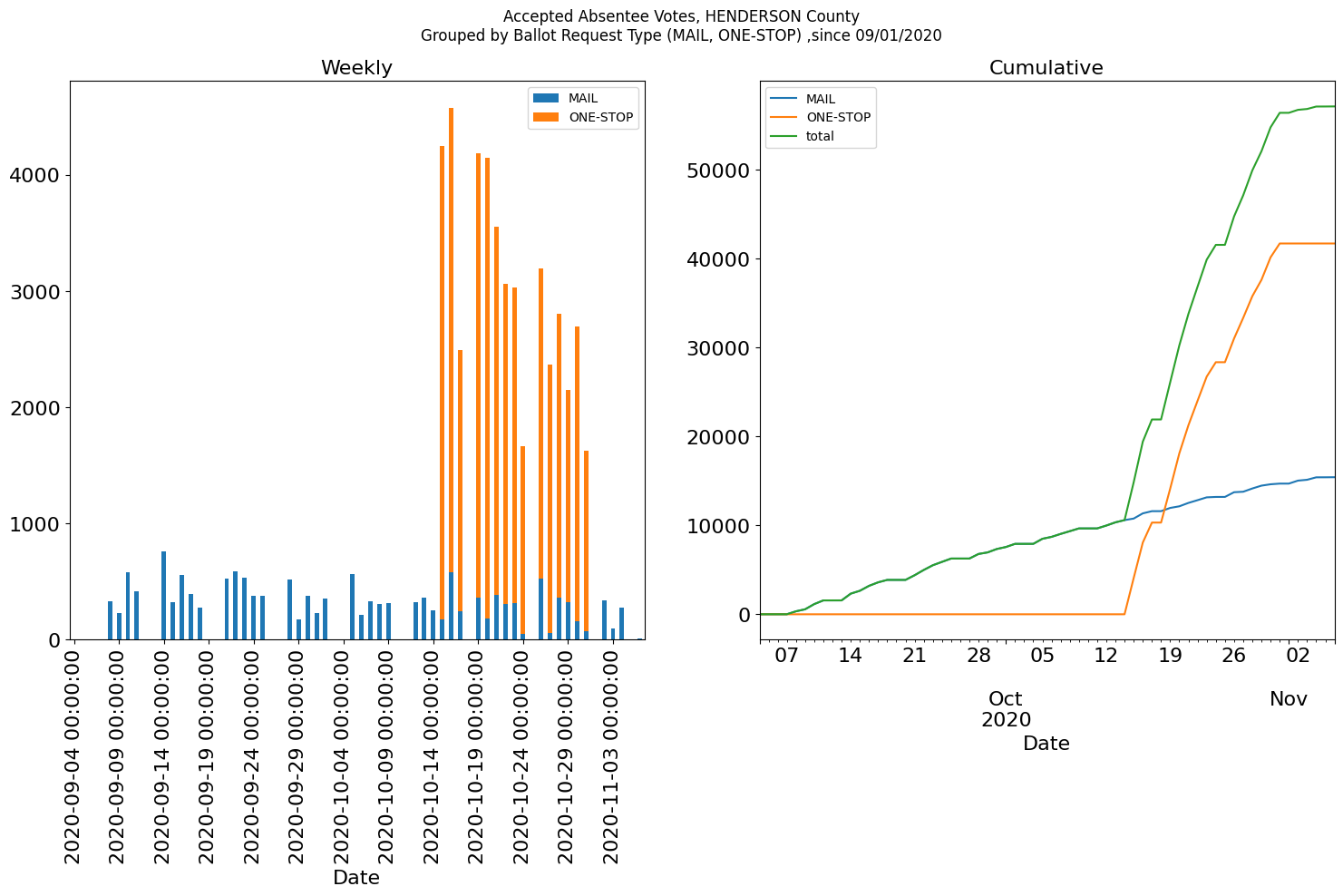1343x896 pixels.
Task: Click the green total line in Cumulative legend
Action: point(784,136)
